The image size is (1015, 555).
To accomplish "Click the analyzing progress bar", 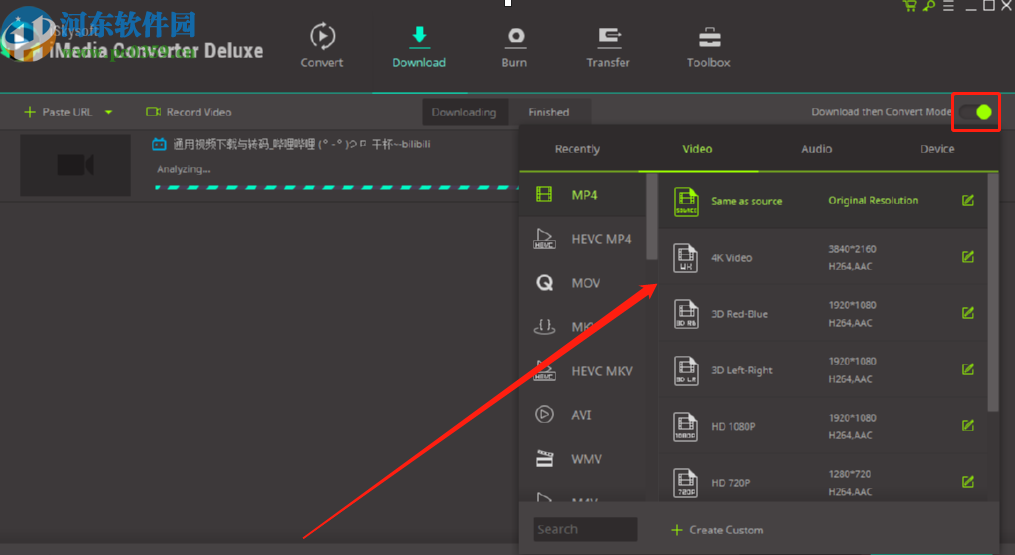I will (x=337, y=187).
